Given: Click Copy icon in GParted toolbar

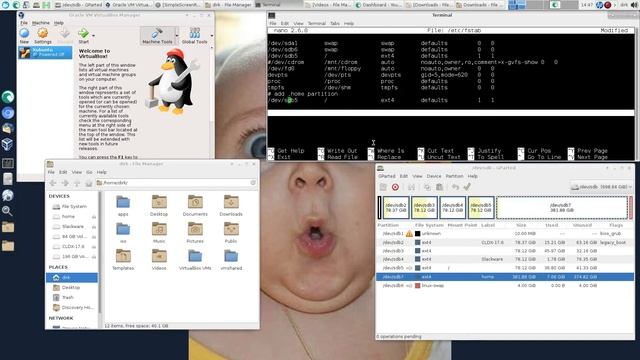Looking at the screenshot, I should pyautogui.click(x=427, y=187).
